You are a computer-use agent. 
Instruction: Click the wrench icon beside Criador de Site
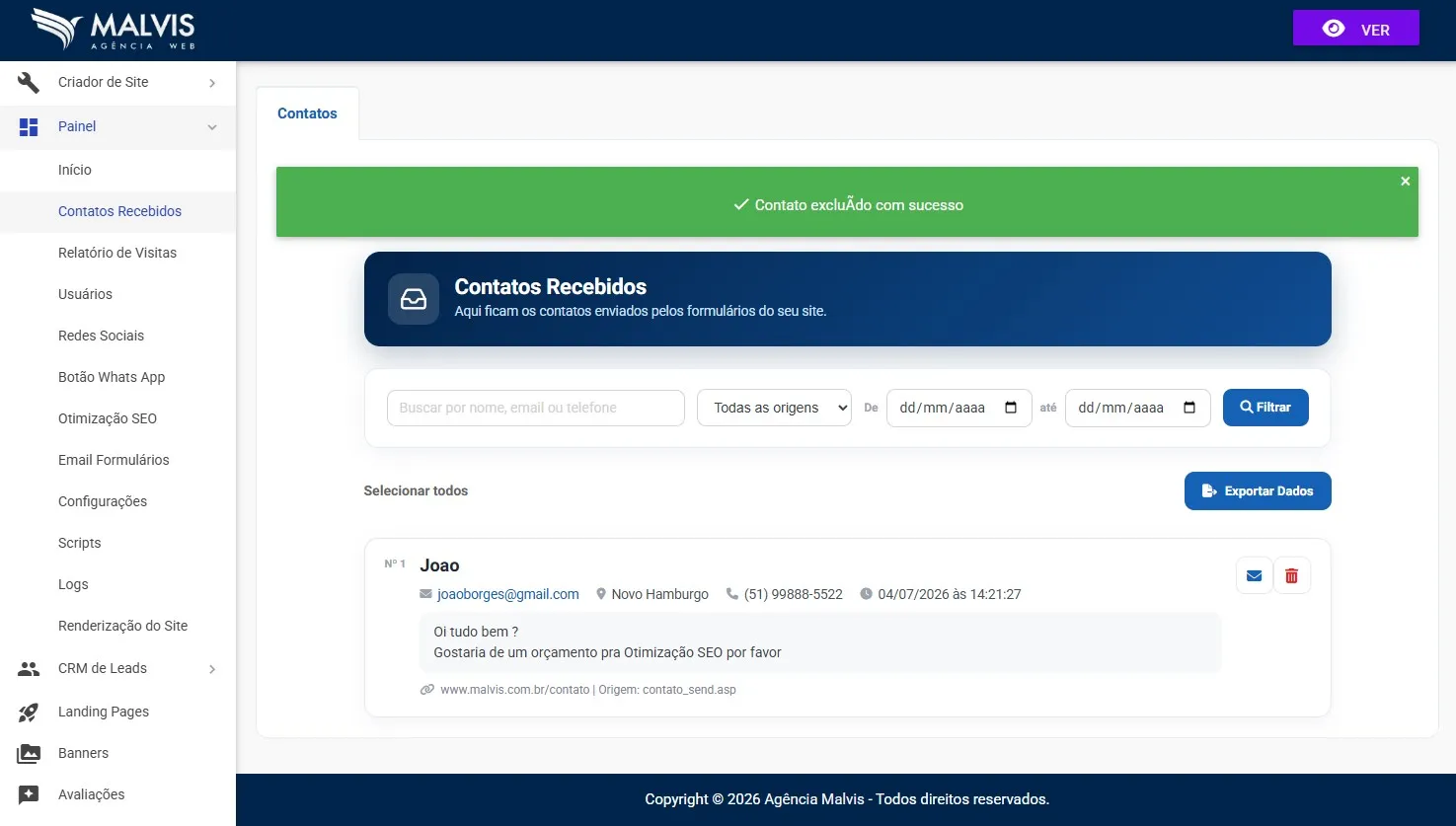point(29,83)
